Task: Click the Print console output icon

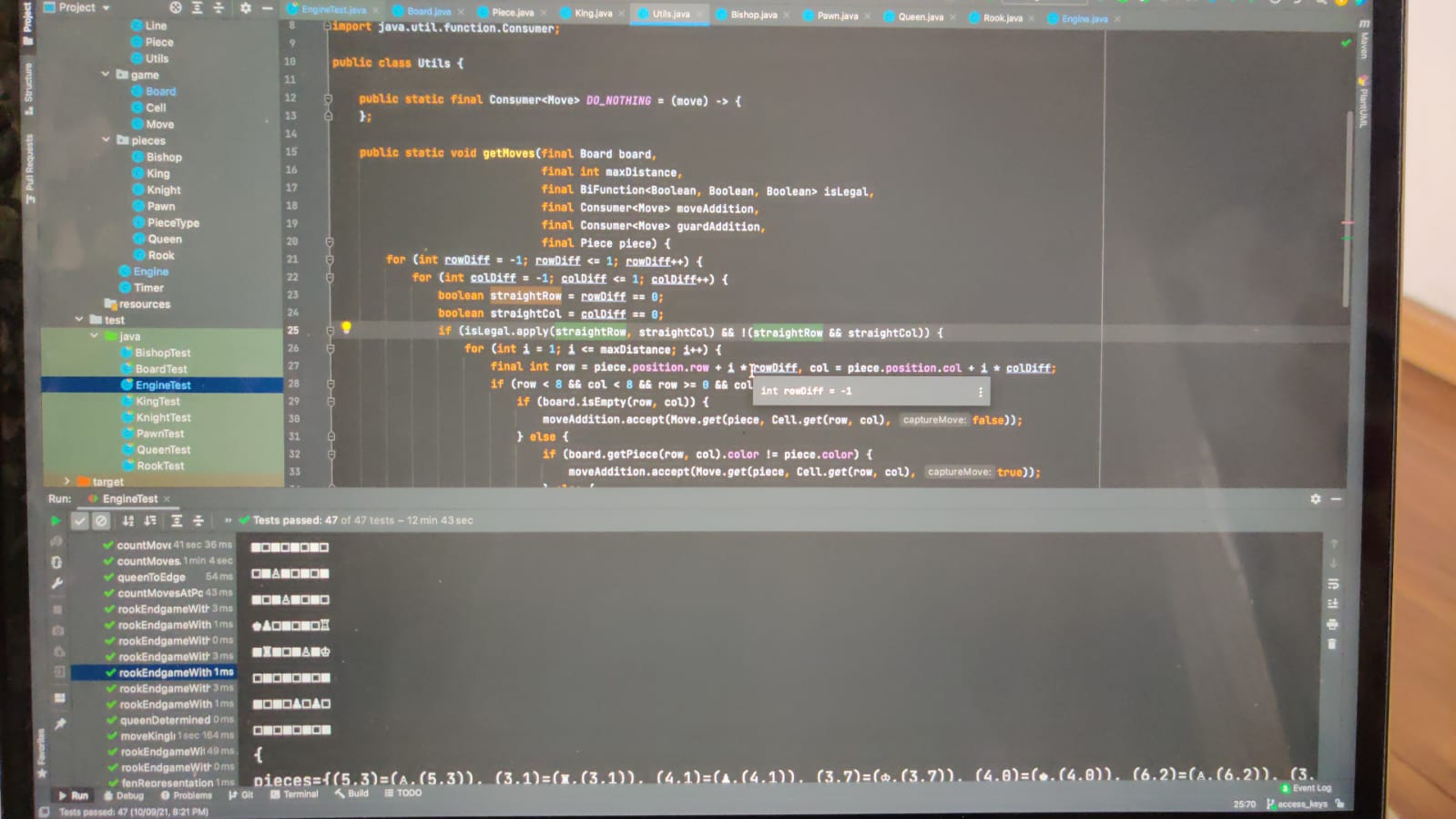Action: 1332,624
